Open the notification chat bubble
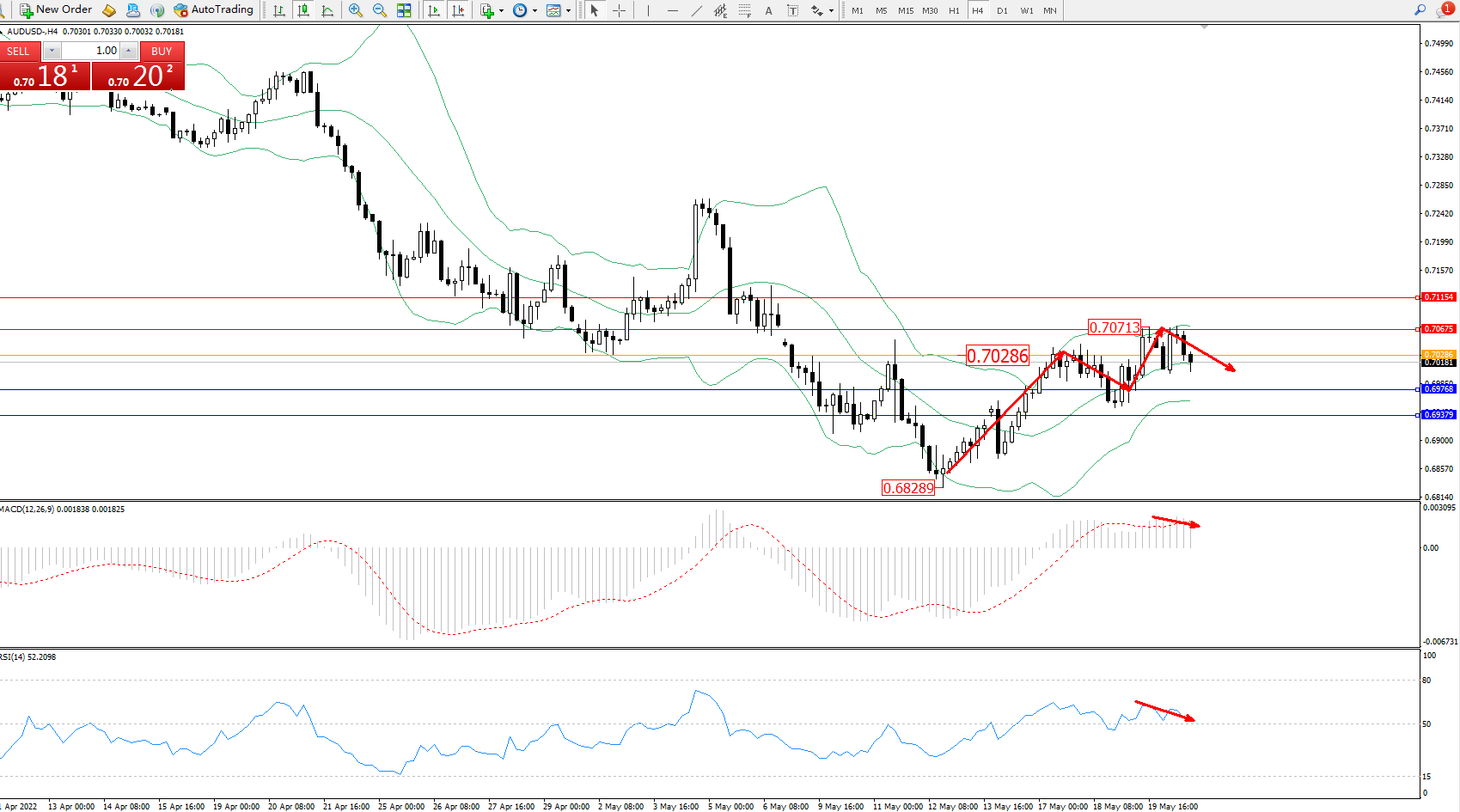The width and height of the screenshot is (1460, 812). click(1445, 10)
